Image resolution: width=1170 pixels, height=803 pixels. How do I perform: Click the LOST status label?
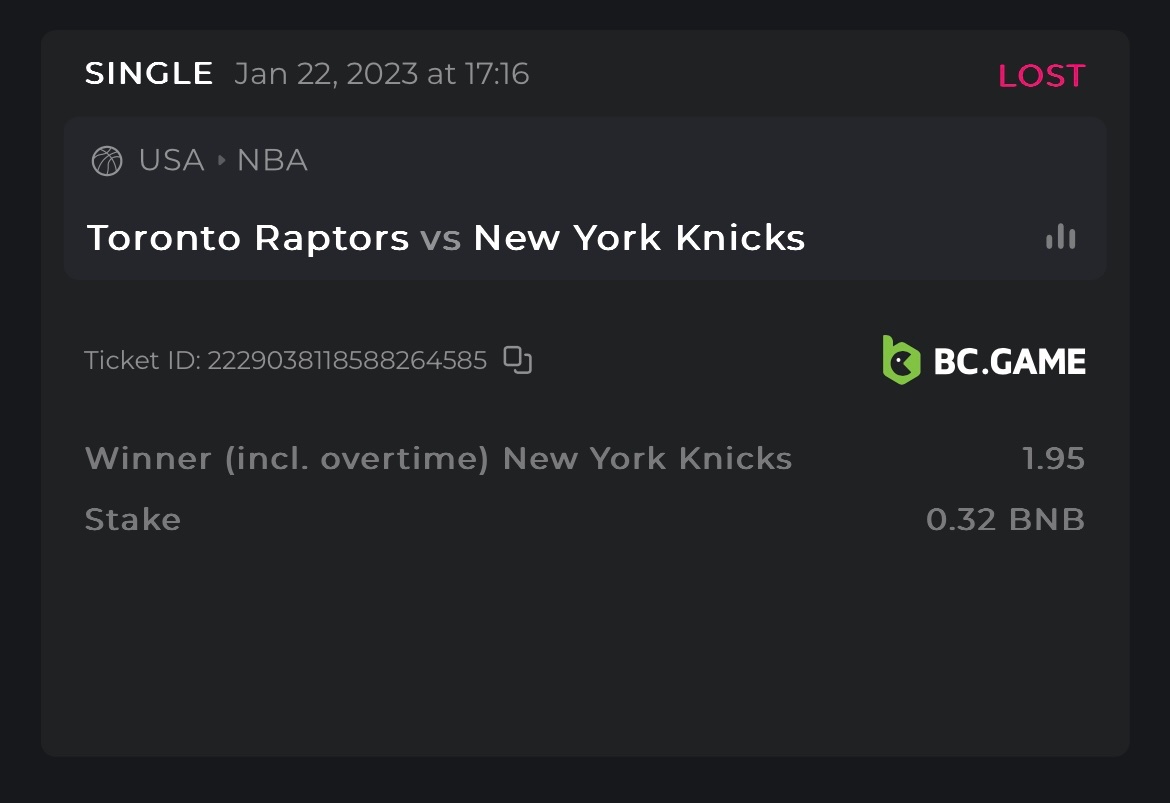pyautogui.click(x=1041, y=76)
